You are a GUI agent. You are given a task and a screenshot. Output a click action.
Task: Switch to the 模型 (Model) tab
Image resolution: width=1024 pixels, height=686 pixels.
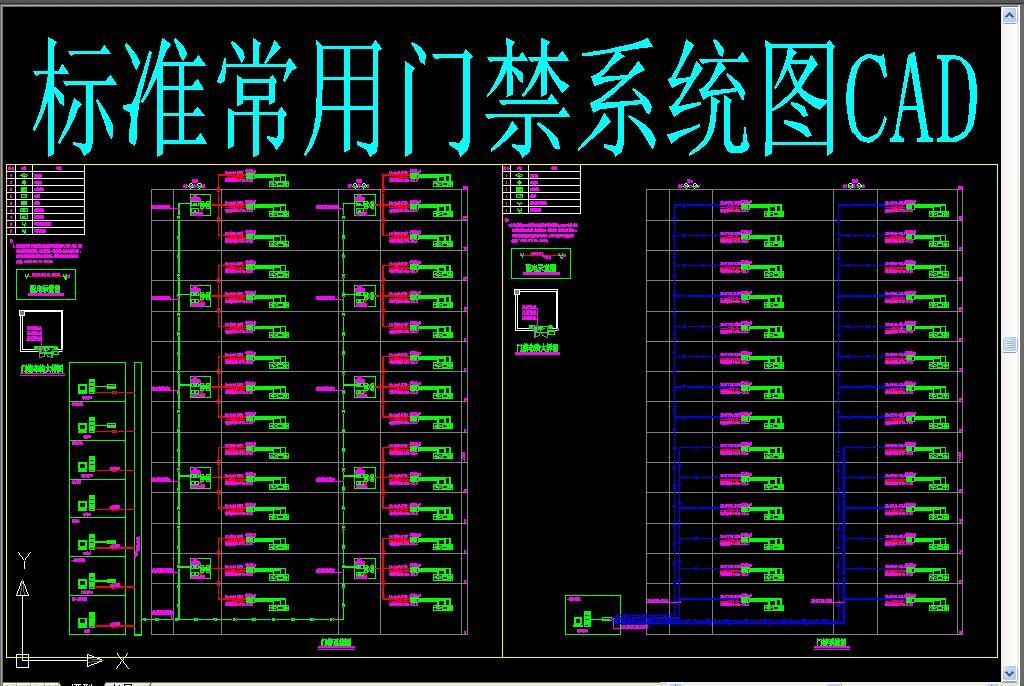(x=80, y=682)
